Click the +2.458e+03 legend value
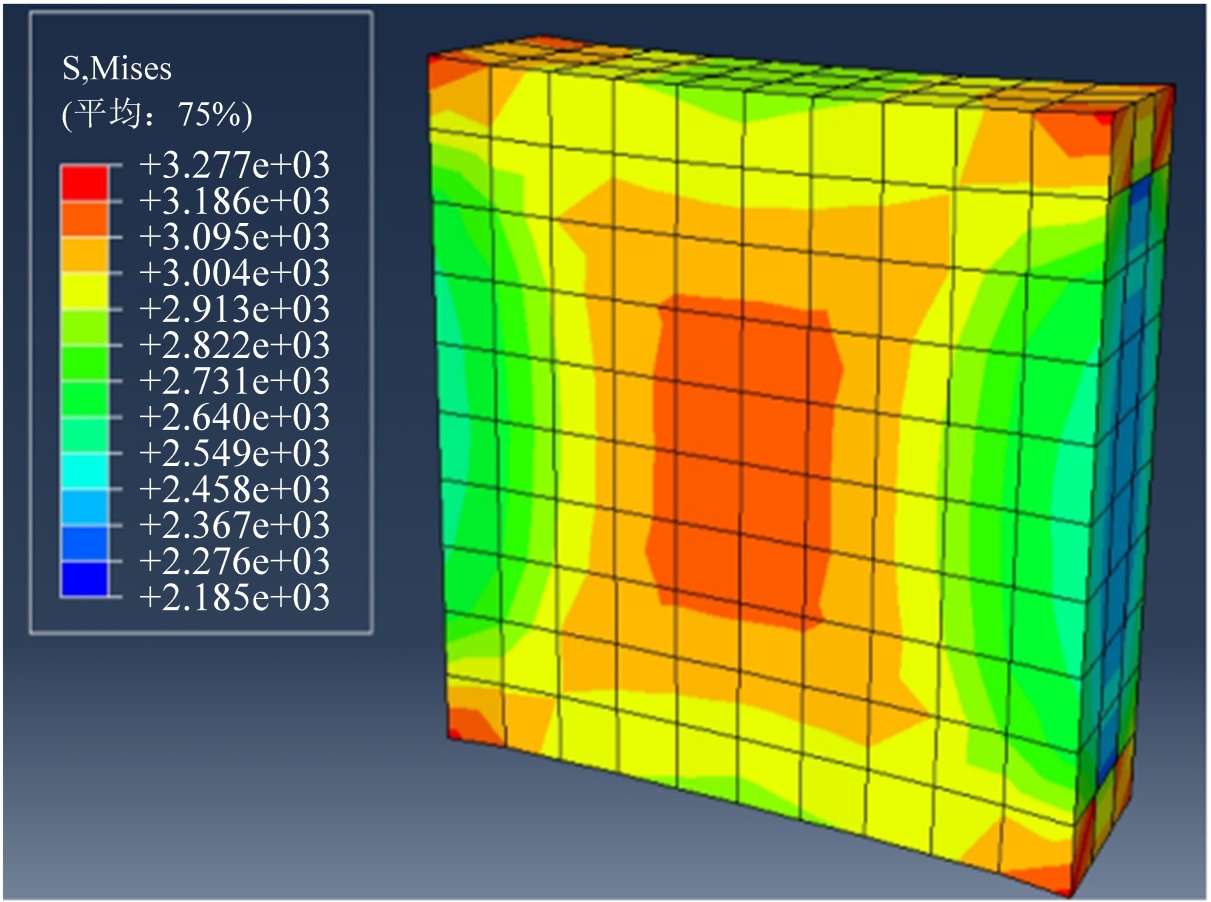 click(x=234, y=489)
